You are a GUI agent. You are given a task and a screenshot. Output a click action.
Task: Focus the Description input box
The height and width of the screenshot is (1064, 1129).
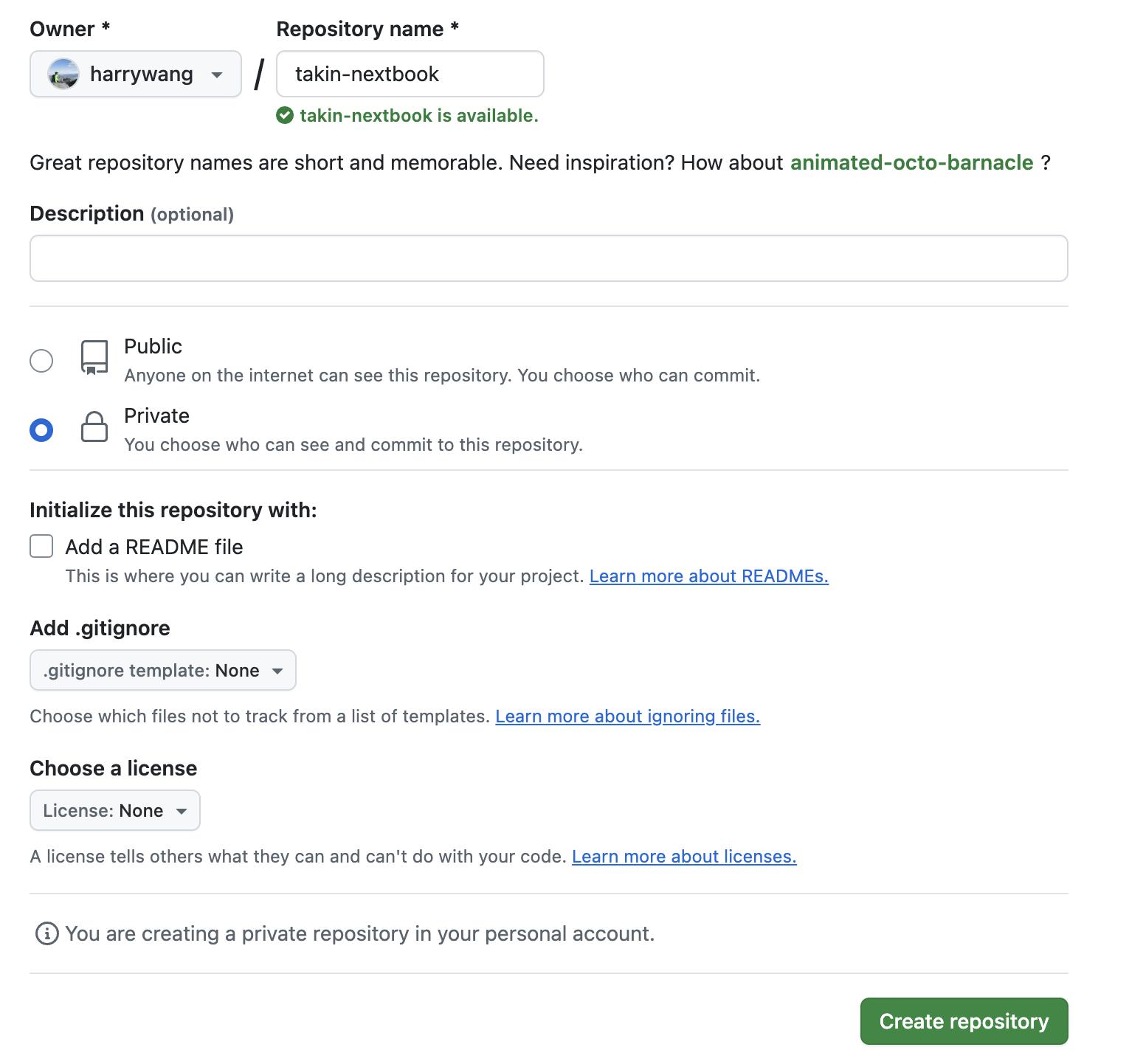pos(548,258)
